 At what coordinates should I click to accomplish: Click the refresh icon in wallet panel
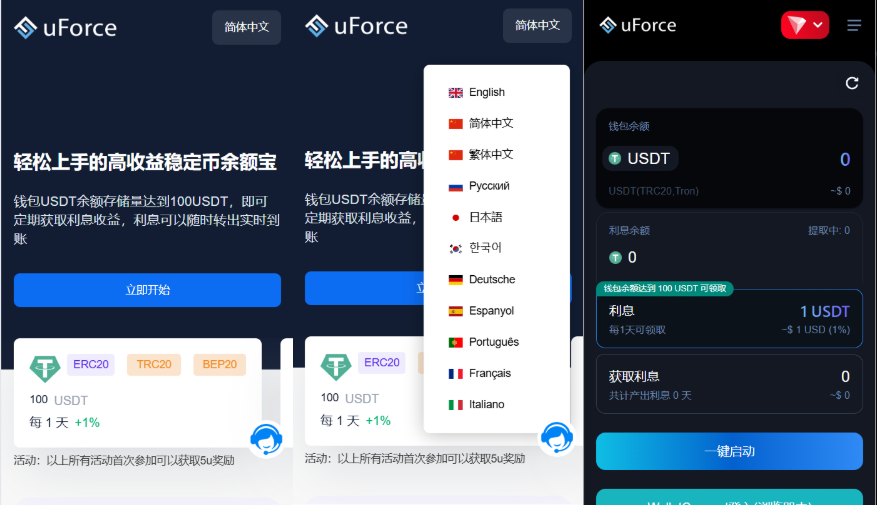coord(852,83)
